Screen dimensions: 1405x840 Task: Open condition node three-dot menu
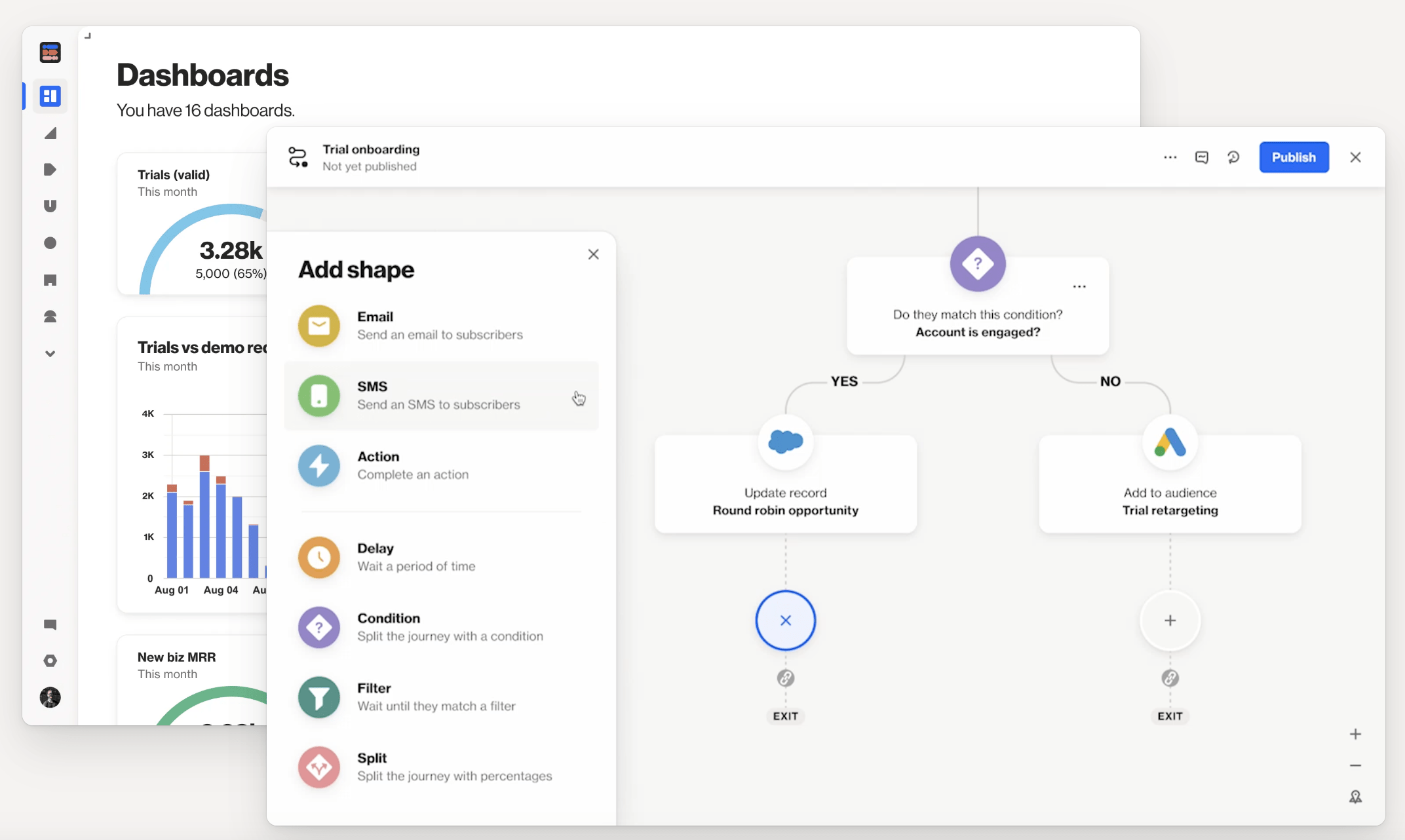1079,286
